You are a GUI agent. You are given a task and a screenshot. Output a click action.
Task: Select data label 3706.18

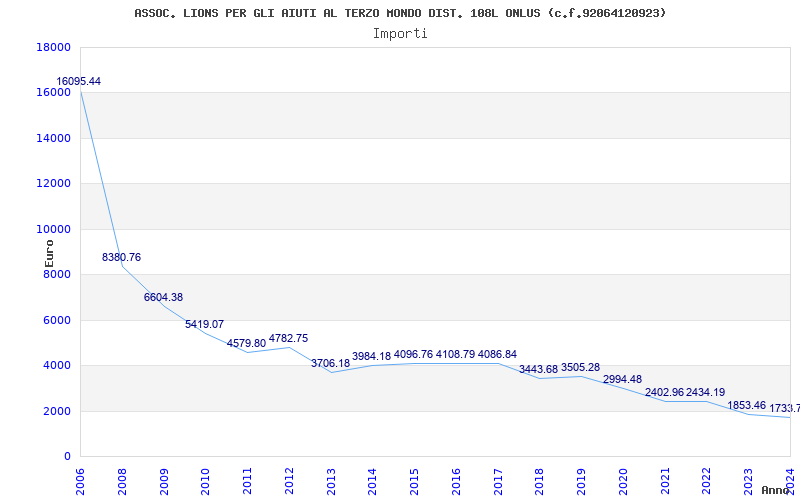pos(331,363)
